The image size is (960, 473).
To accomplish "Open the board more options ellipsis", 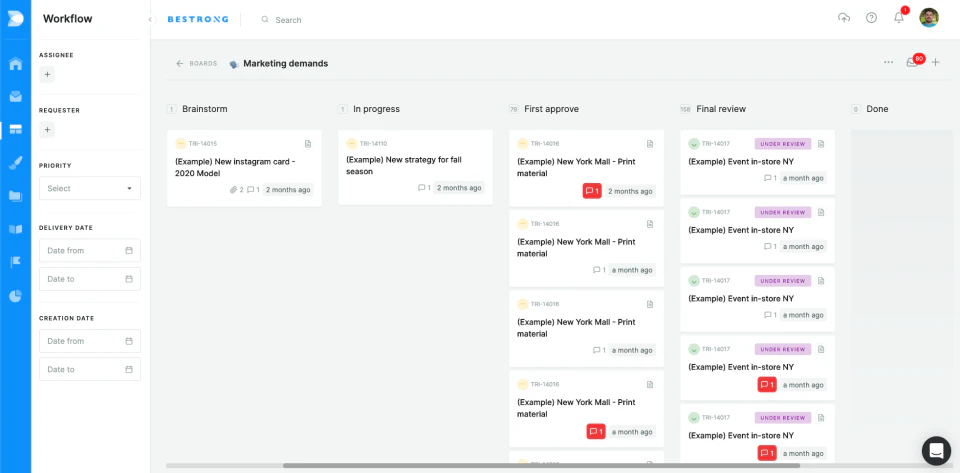I will (x=888, y=62).
